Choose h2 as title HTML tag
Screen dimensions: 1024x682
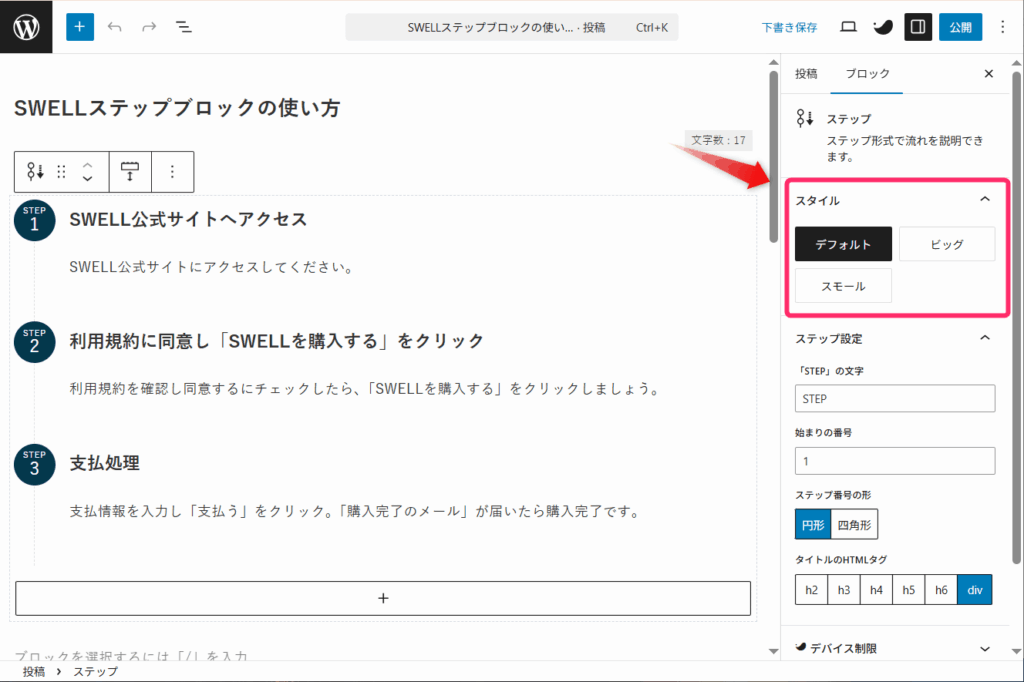[811, 590]
